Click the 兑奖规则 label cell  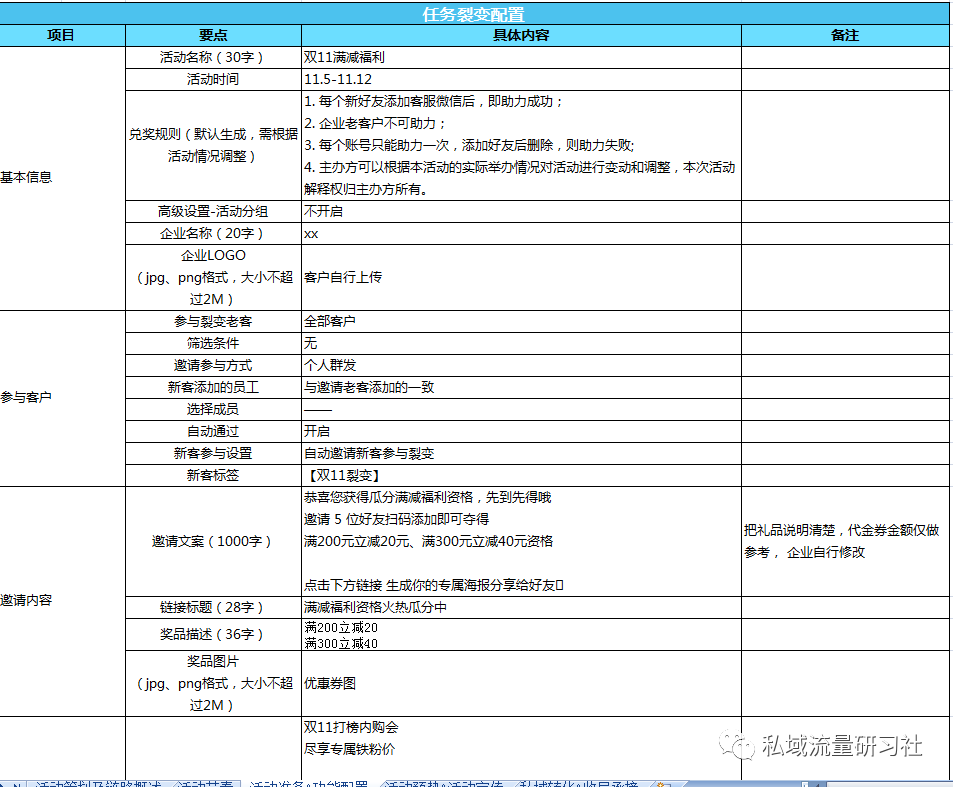click(x=213, y=145)
